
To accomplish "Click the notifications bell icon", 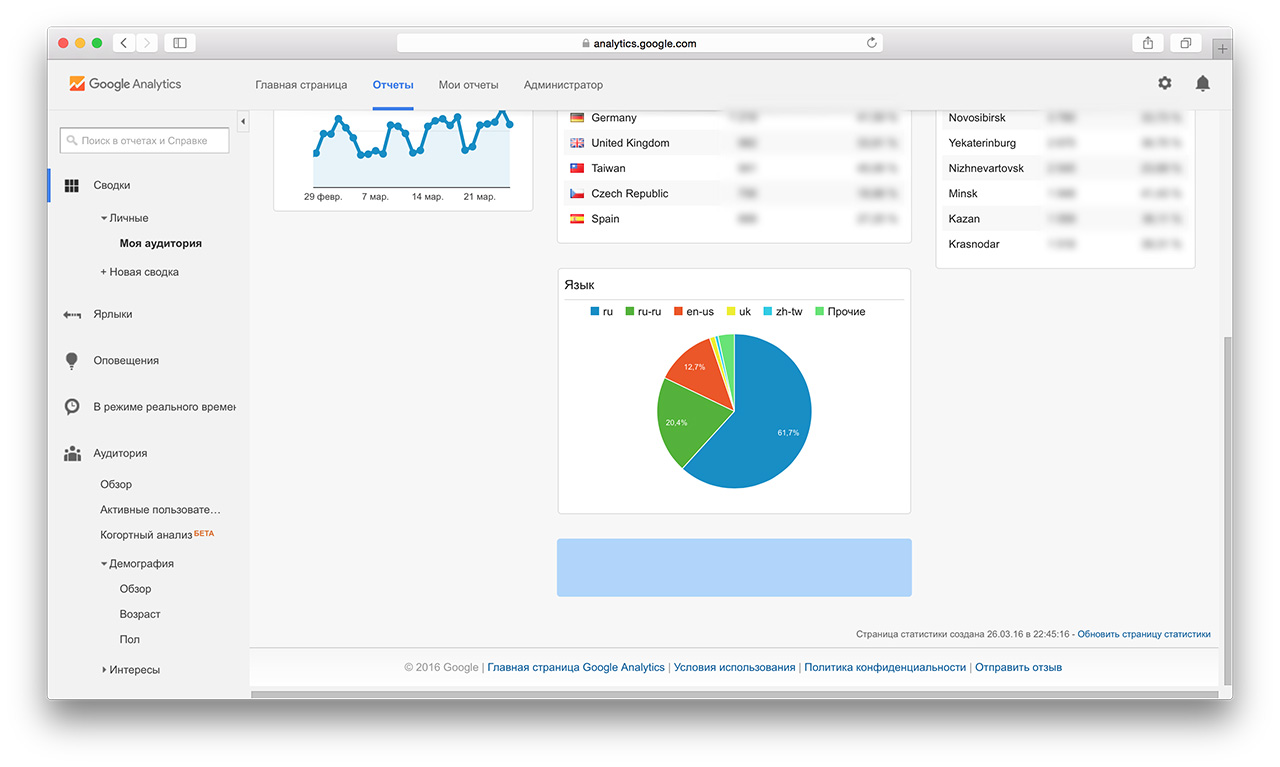I will 1202,84.
